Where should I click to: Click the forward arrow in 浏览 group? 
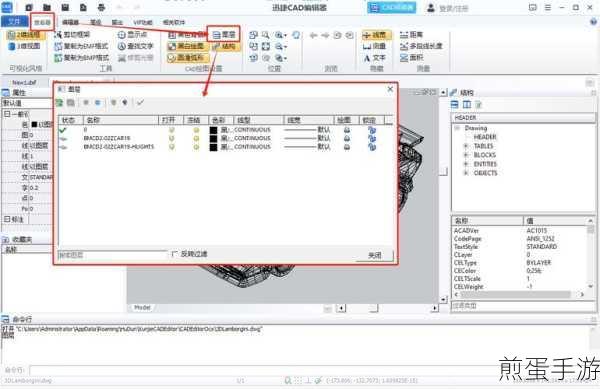pos(325,35)
